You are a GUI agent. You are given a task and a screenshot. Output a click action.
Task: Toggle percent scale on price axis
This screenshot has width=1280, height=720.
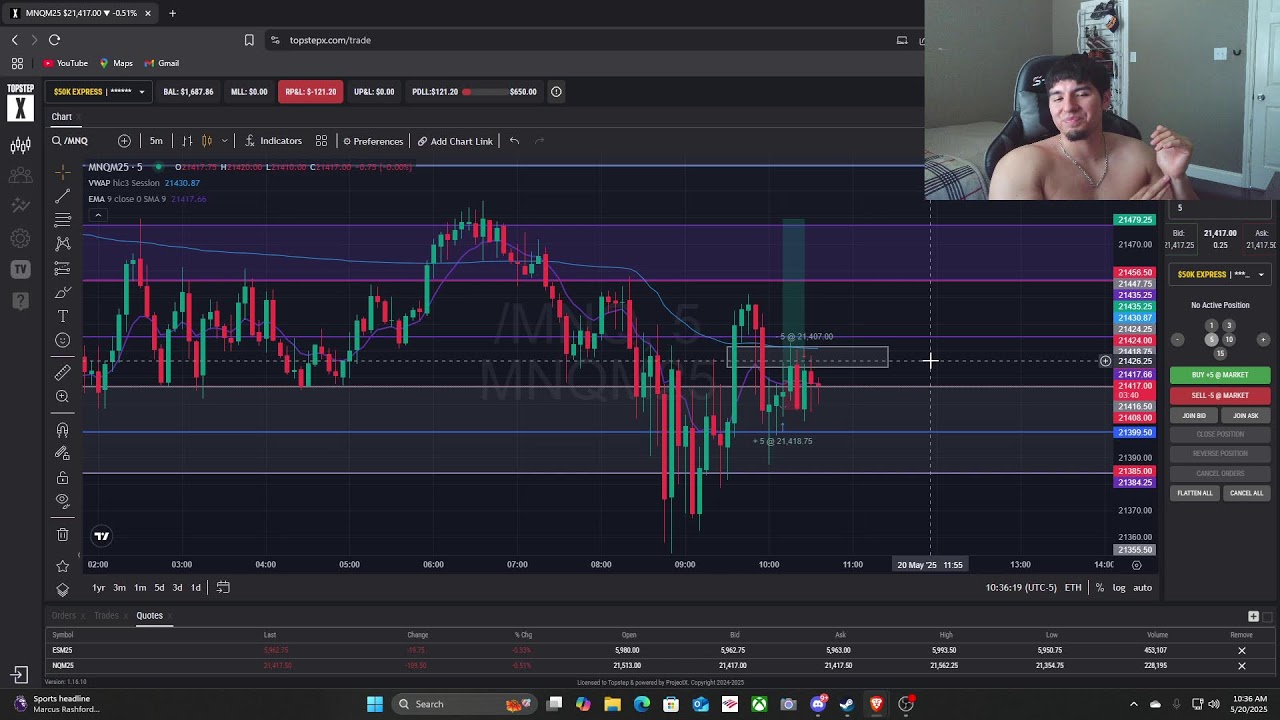1100,587
